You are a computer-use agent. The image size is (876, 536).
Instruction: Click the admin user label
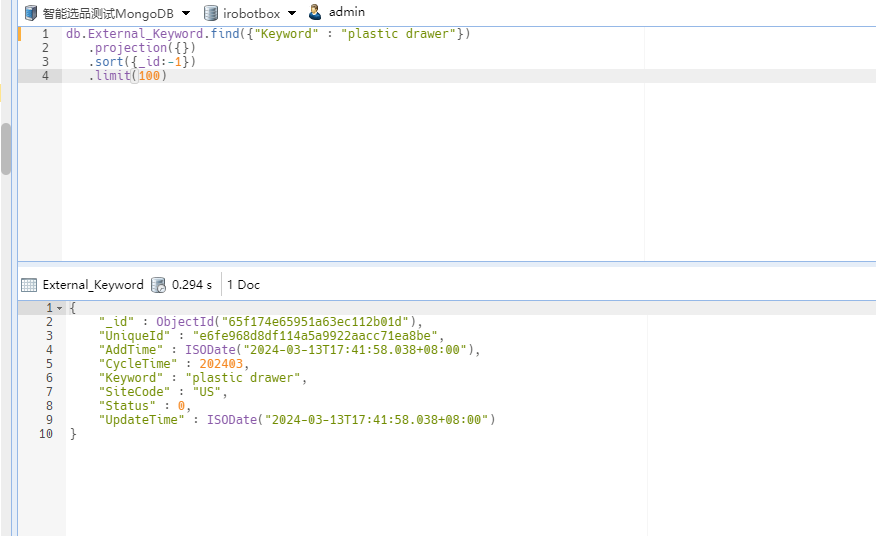[346, 12]
